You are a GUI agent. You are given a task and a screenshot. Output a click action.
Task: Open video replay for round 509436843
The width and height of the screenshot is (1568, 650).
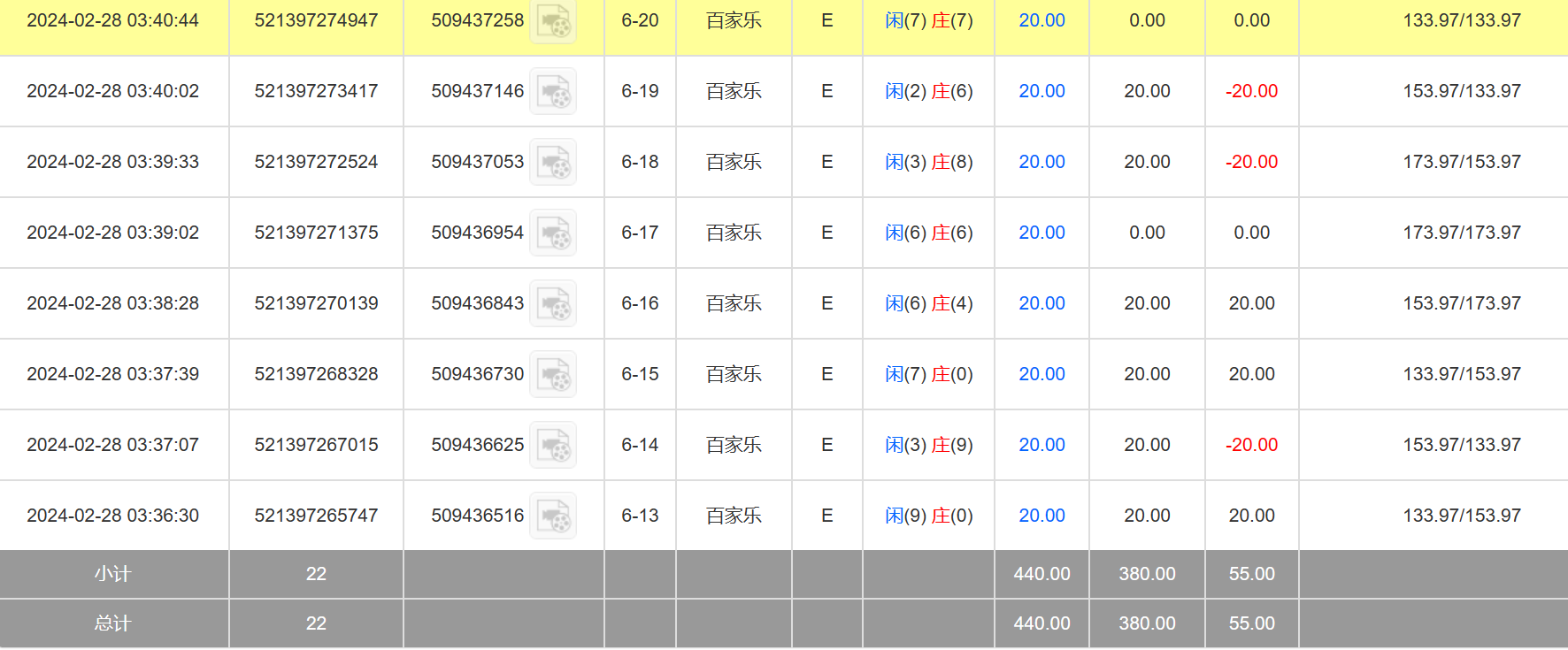coord(553,303)
